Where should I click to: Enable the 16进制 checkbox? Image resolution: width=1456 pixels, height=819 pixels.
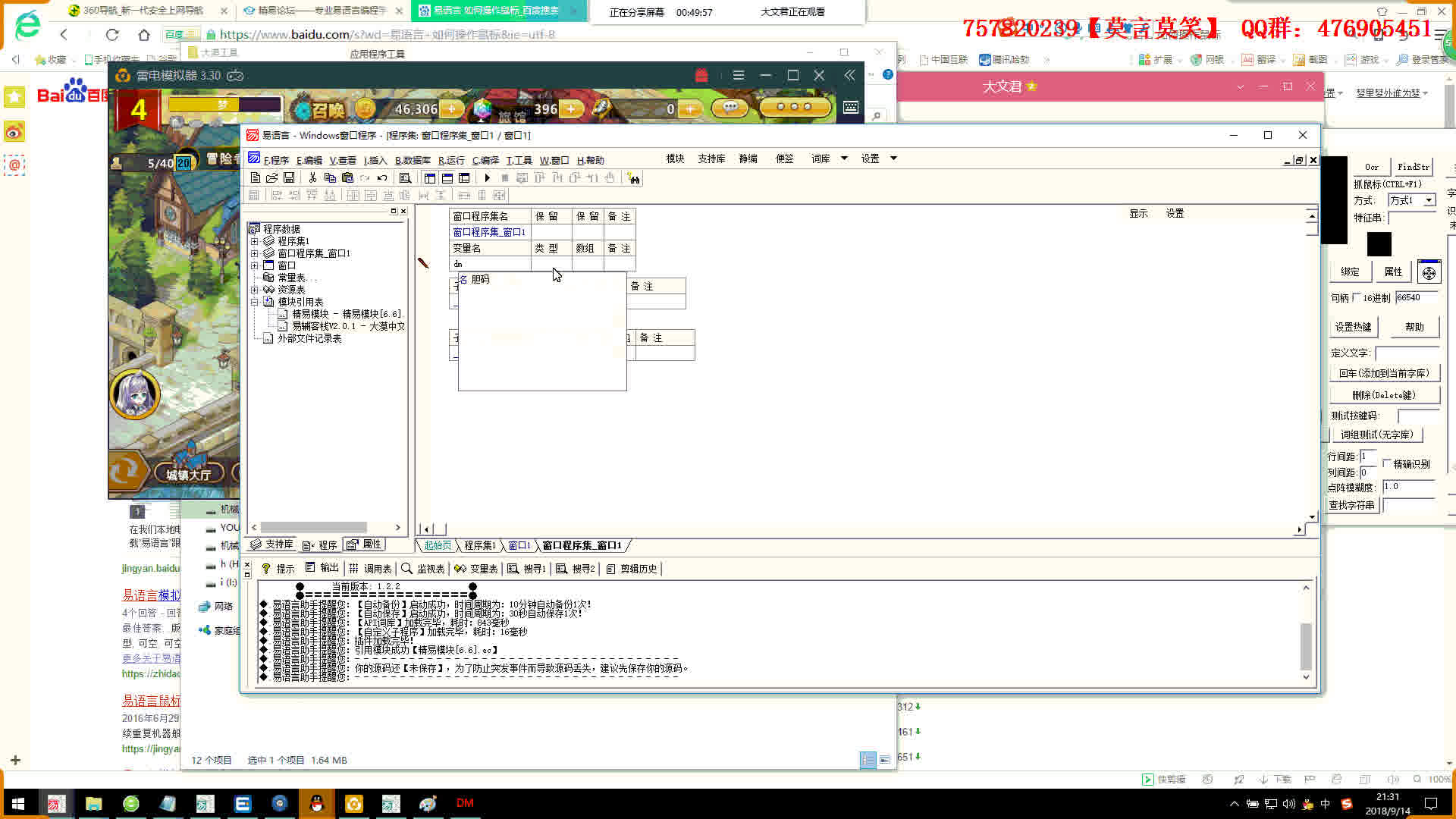tap(1357, 298)
